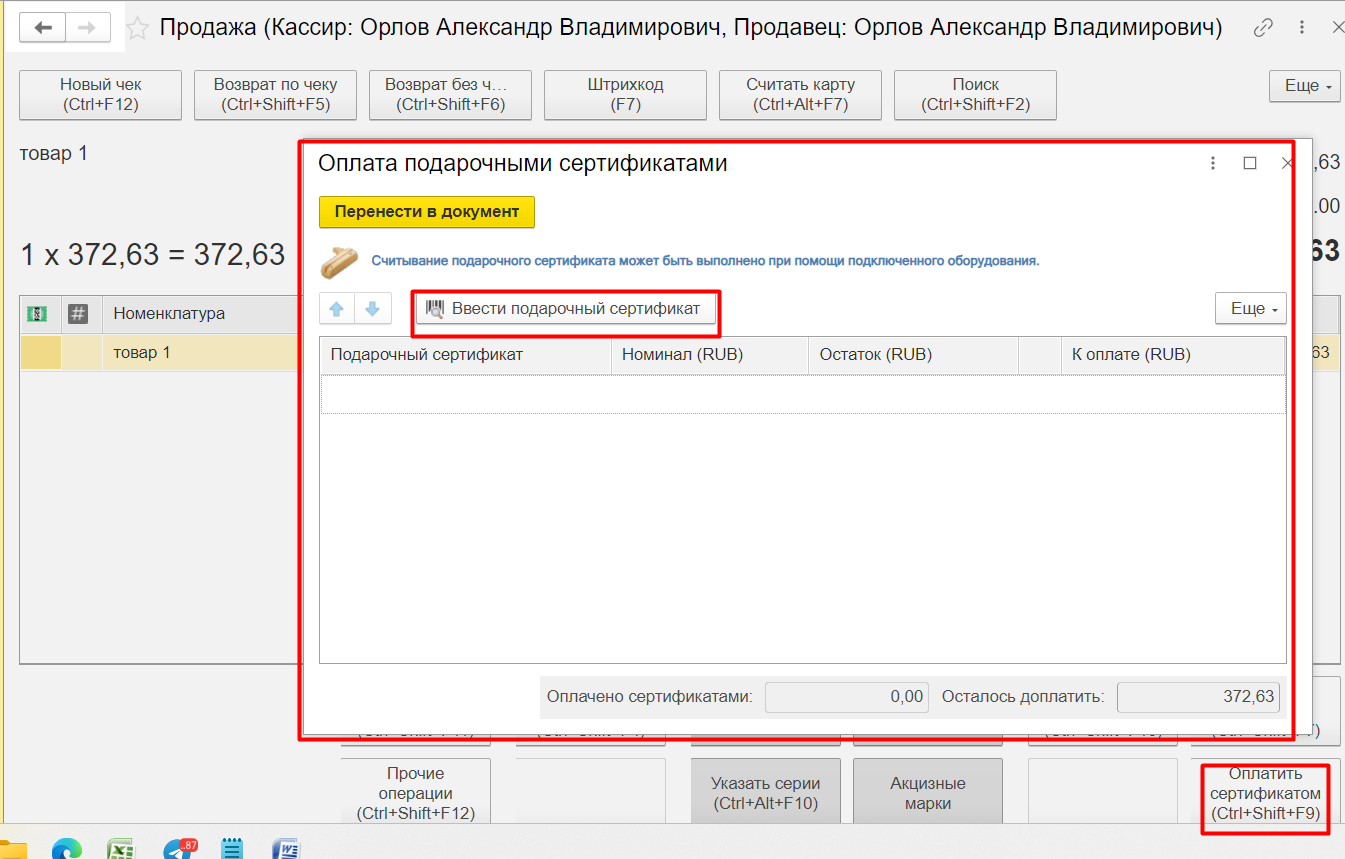Click the copy link icon in the title bar
The image size is (1345, 859).
click(1263, 28)
